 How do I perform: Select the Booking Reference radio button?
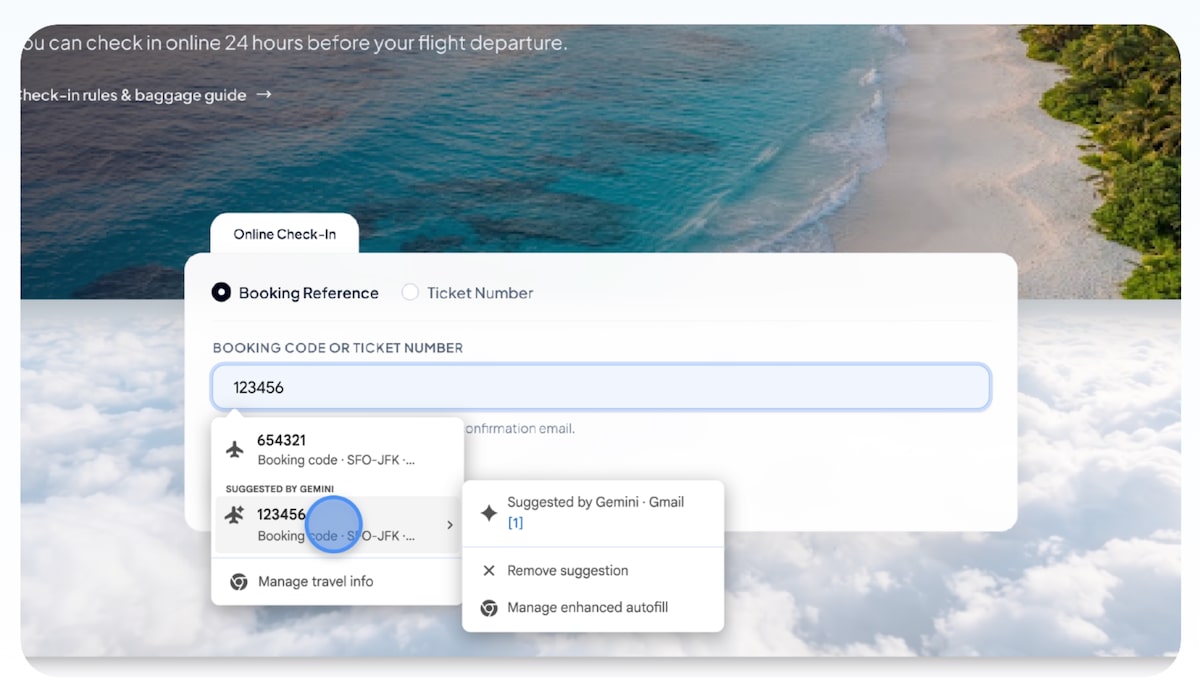click(x=221, y=293)
